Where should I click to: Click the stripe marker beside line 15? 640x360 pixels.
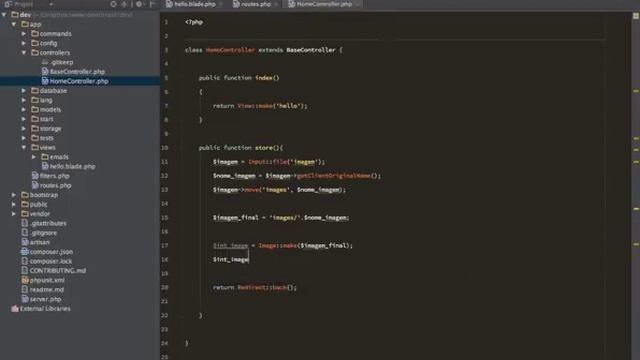[636, 209]
